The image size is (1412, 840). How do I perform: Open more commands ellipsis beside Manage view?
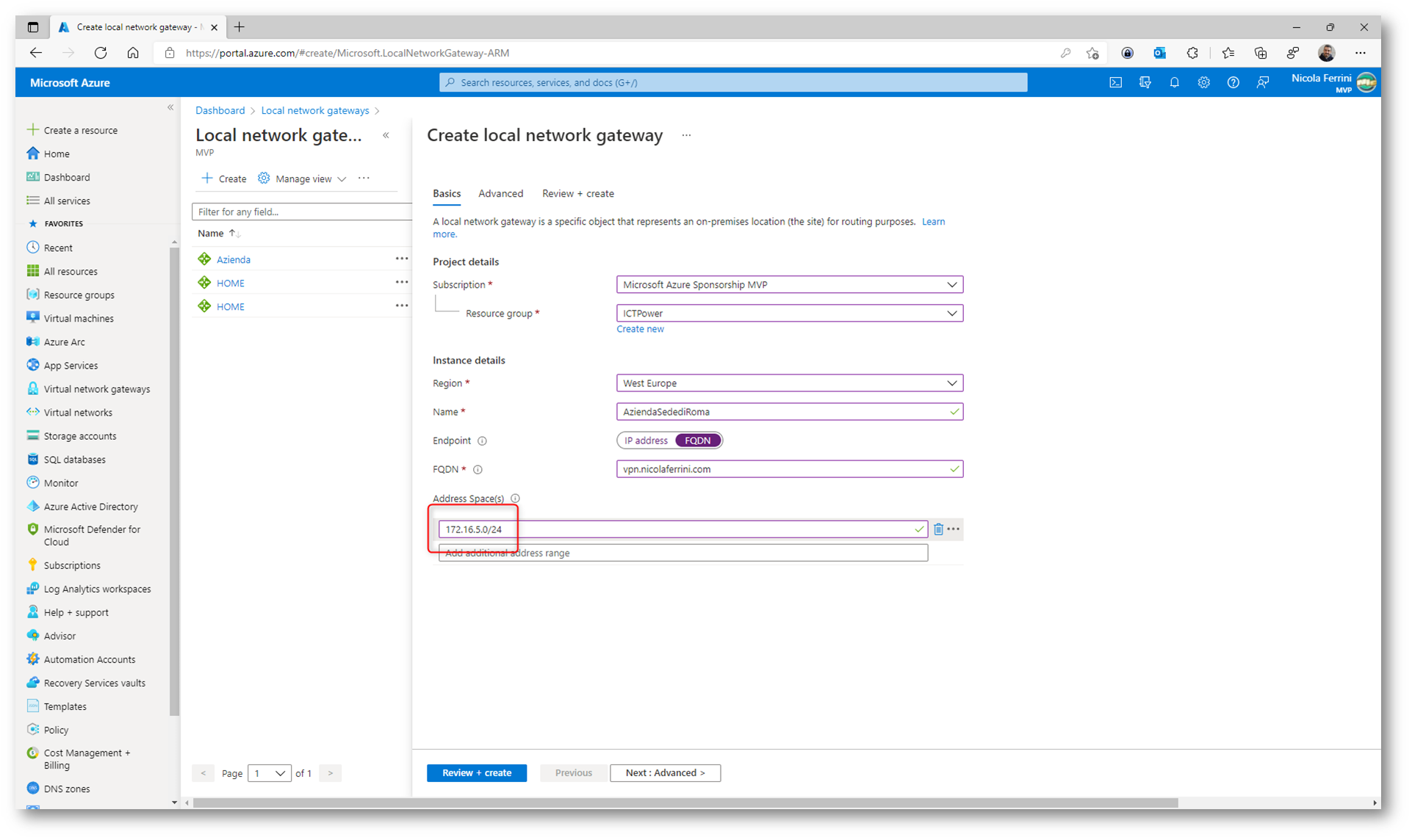[364, 178]
